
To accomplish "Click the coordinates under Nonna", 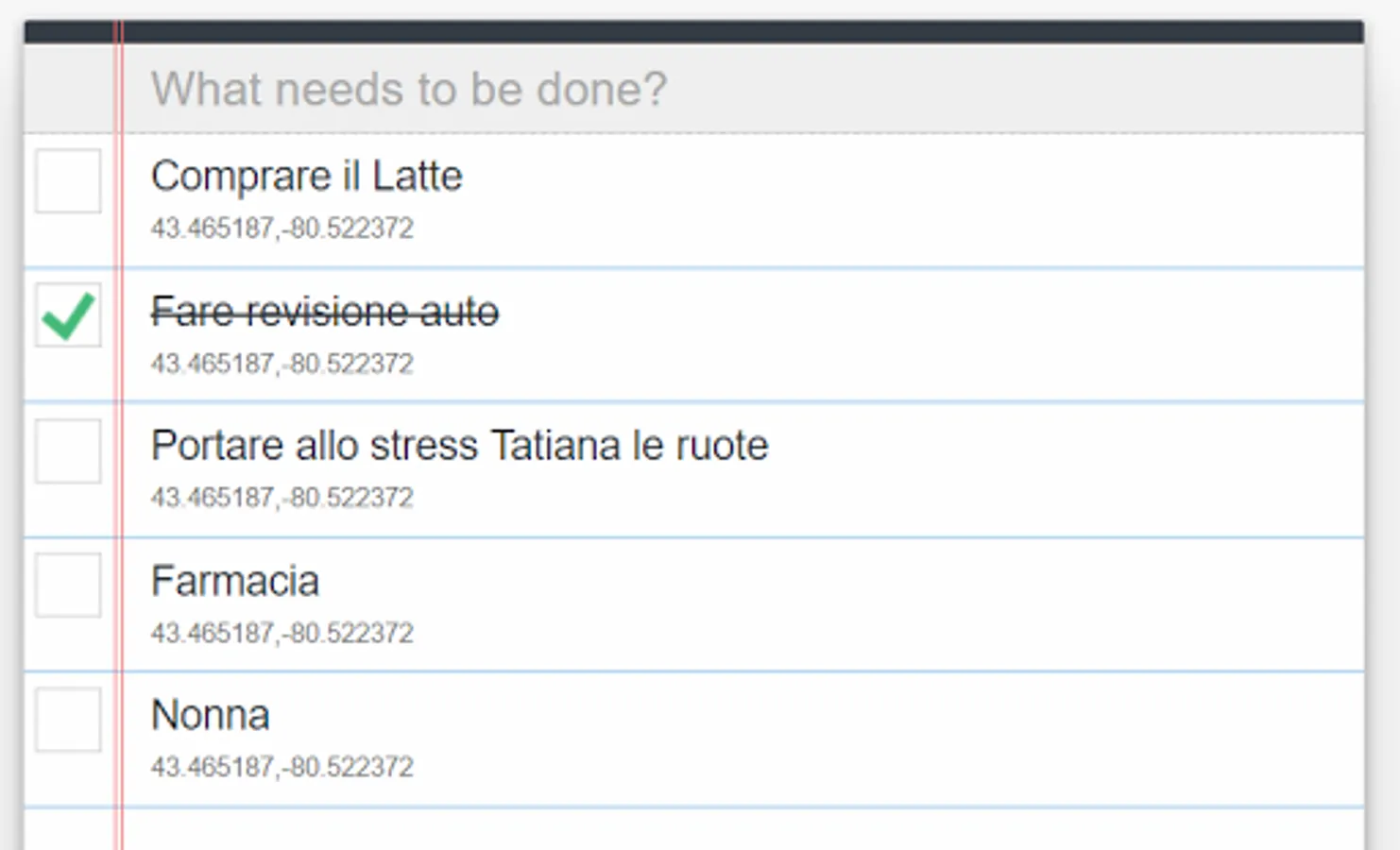I will point(282,767).
